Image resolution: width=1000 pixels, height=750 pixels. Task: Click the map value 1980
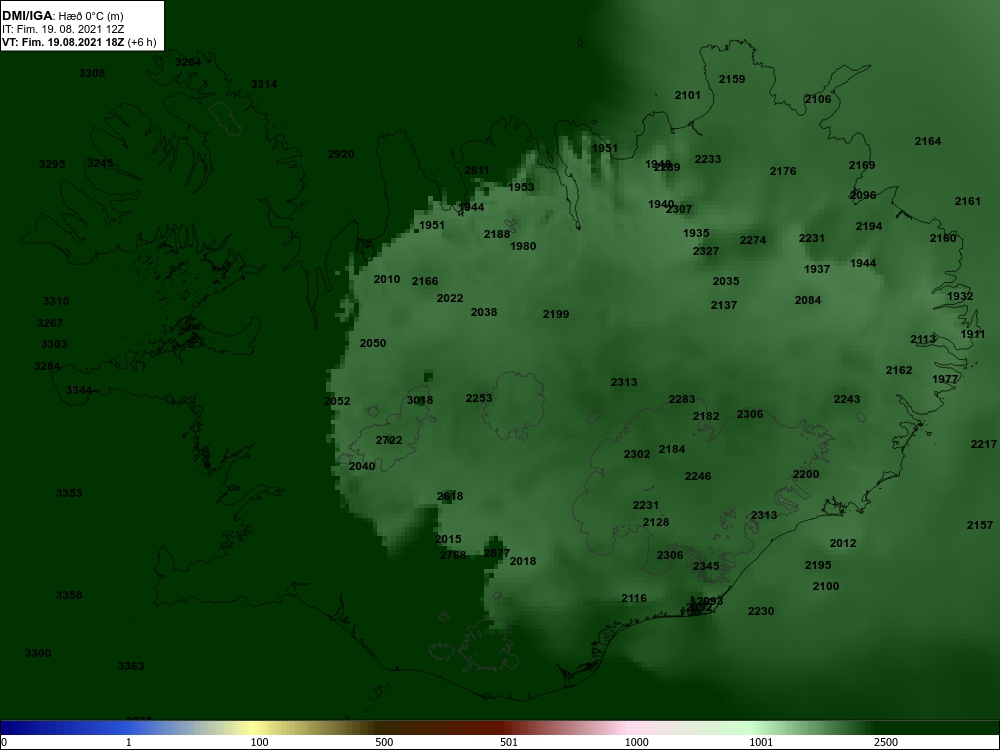click(x=523, y=246)
